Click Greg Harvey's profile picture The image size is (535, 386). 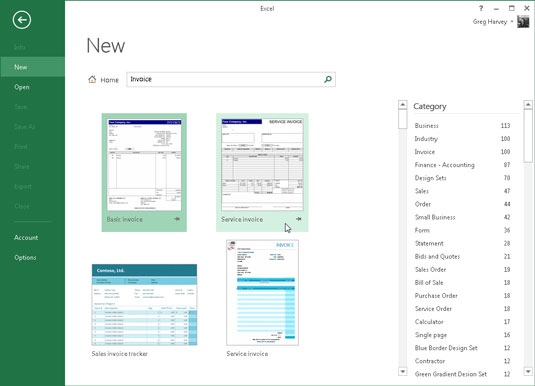pos(523,22)
